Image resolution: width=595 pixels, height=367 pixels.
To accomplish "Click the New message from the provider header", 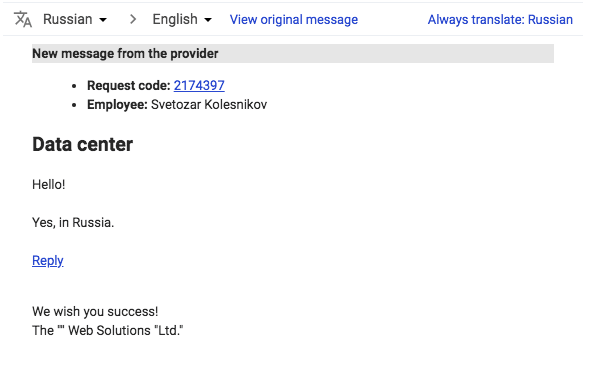I will pos(293,54).
